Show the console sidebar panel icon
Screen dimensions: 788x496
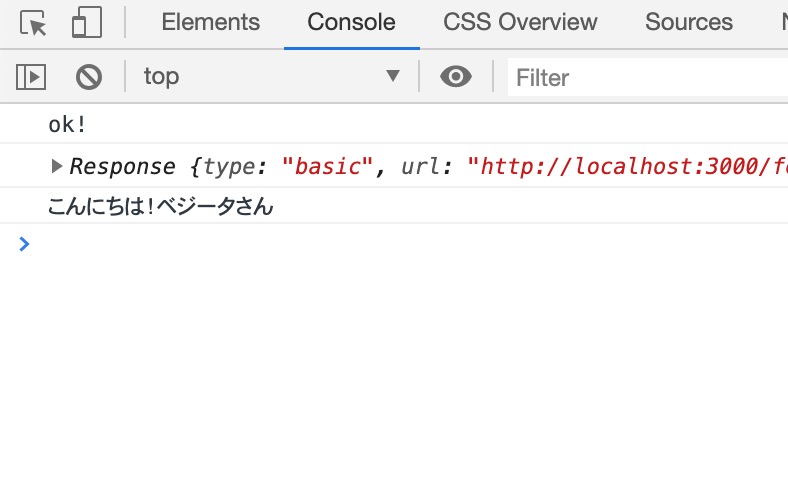[x=31, y=77]
